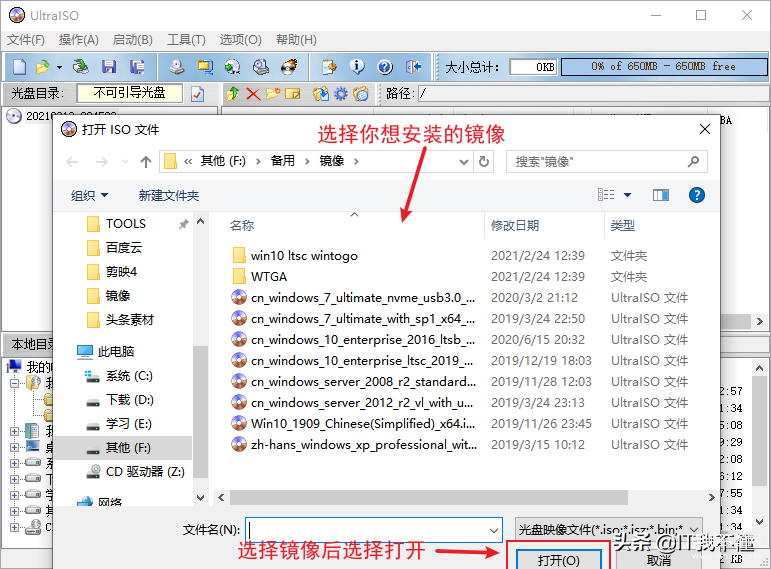Screen dimensions: 771x569
Task: Click the file list horizontal scrollbar
Action: click(428, 498)
